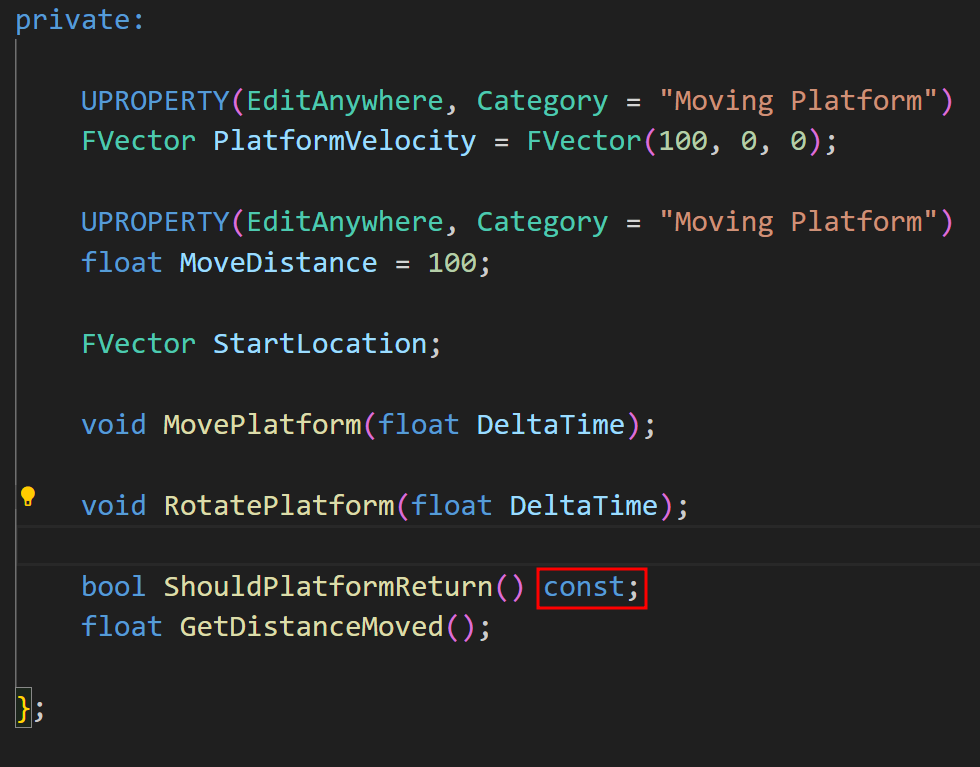Image resolution: width=980 pixels, height=767 pixels.
Task: Click the value '100' in MoveDistance assignment
Action: pos(452,263)
